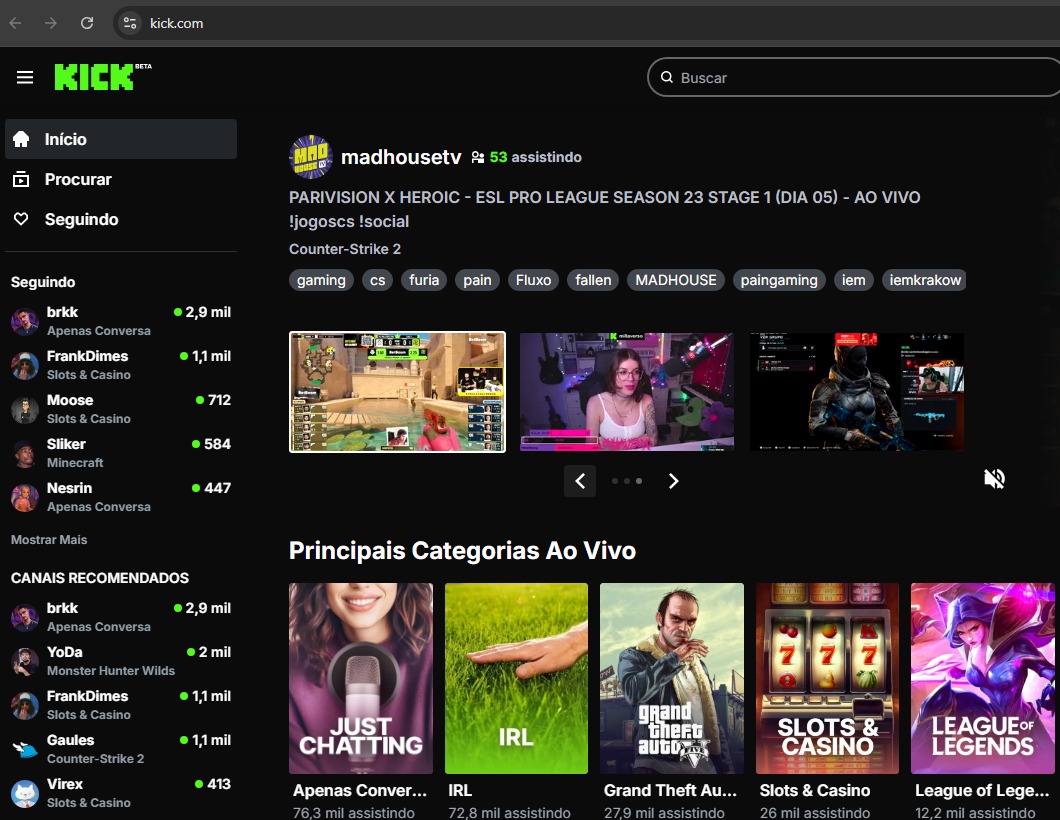Open Slots & Casino category cover
The width and height of the screenshot is (1060, 820).
tap(827, 678)
